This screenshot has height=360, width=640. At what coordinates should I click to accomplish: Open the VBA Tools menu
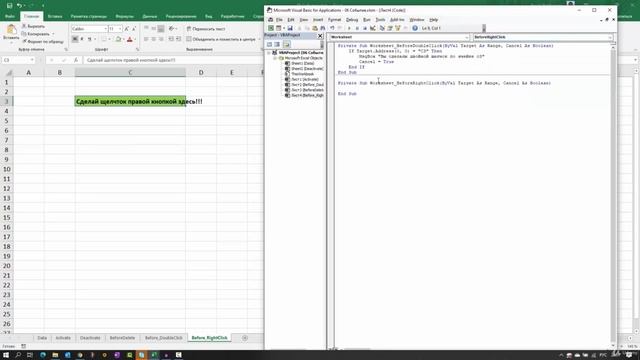click(380, 20)
